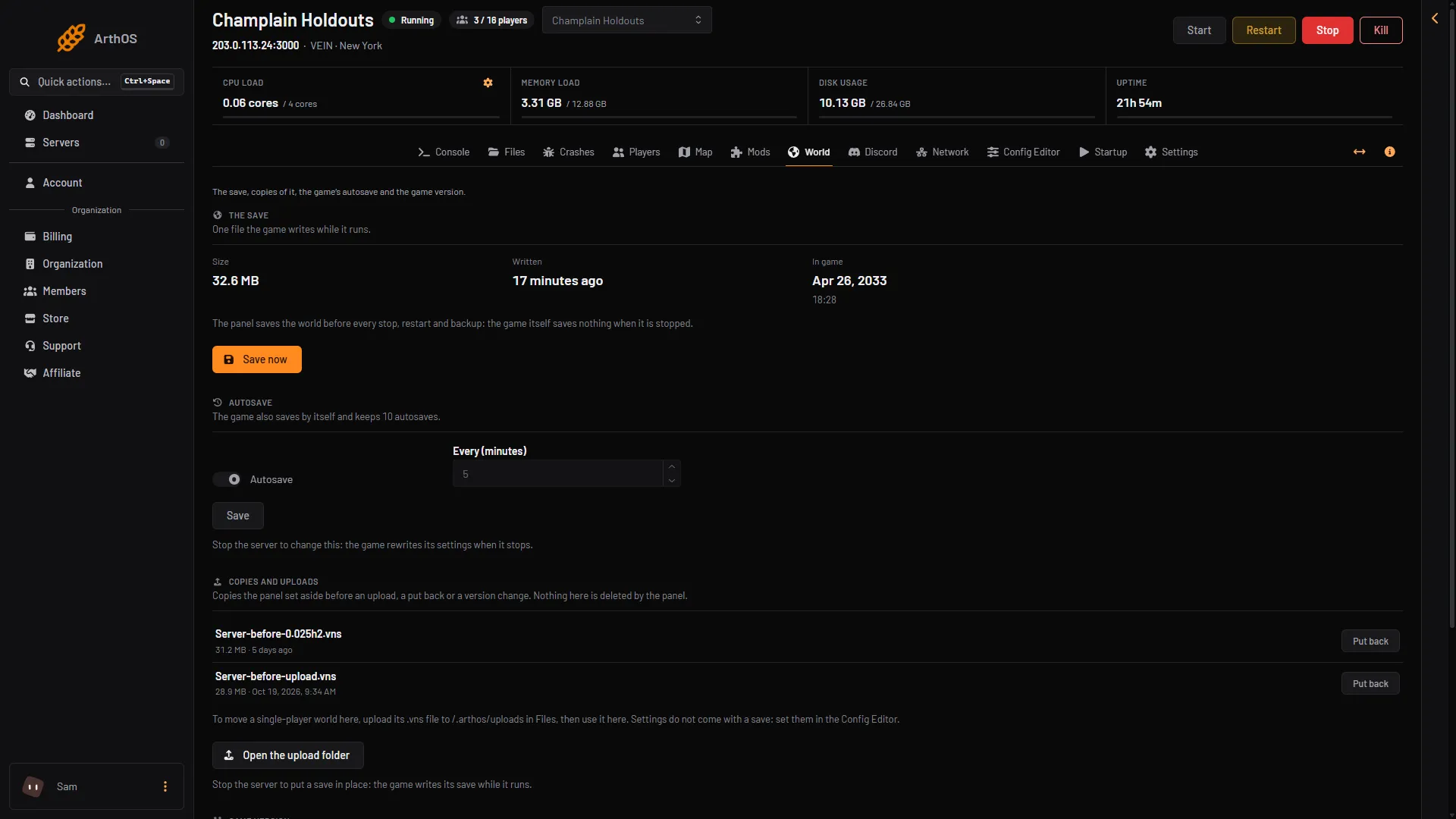Click the Every (minutes) input field
This screenshot has width=1456, height=819.
coord(558,474)
